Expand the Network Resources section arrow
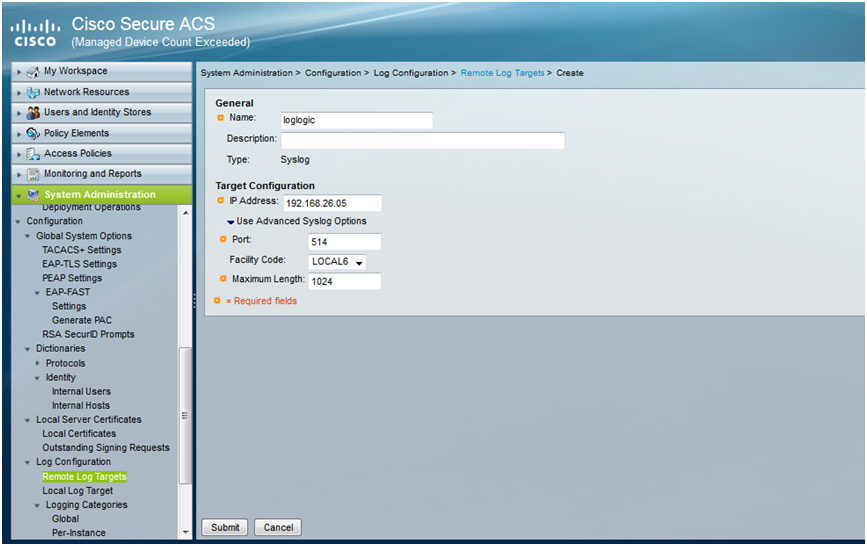 point(19,93)
